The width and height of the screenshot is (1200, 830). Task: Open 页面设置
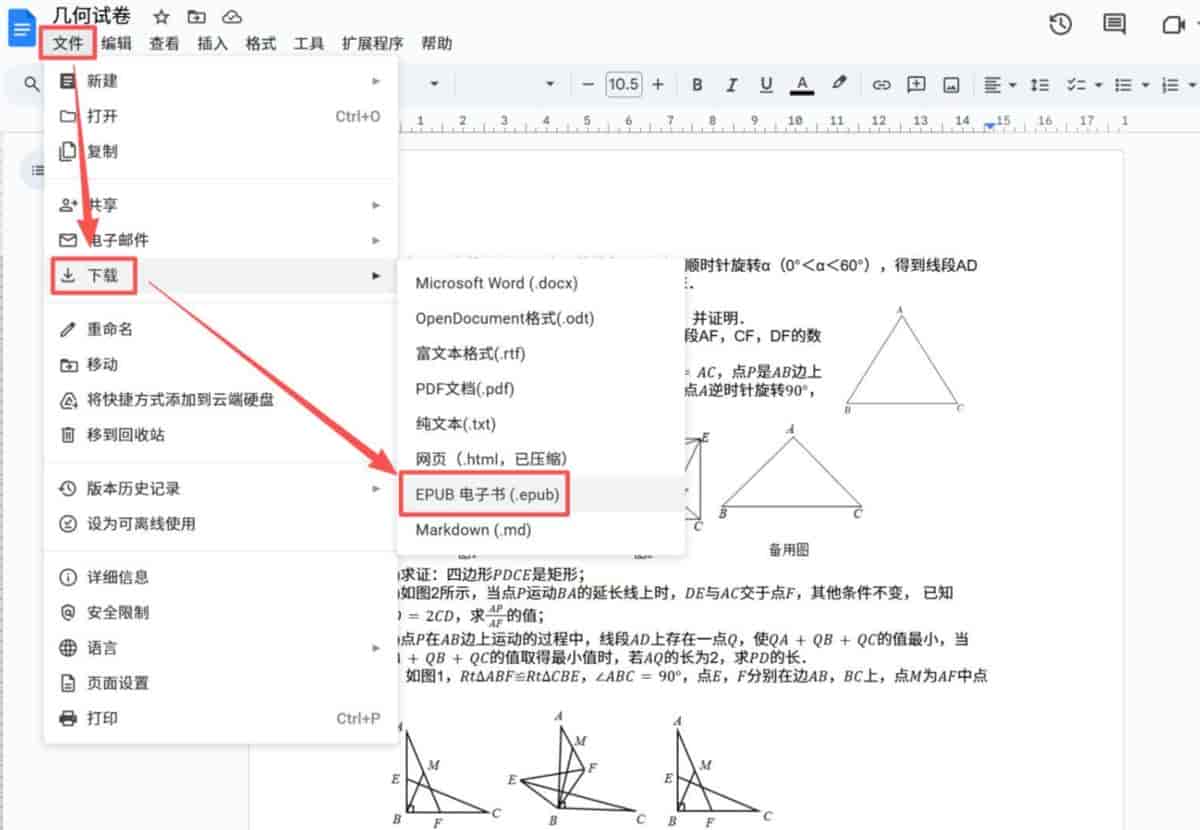click(221, 683)
